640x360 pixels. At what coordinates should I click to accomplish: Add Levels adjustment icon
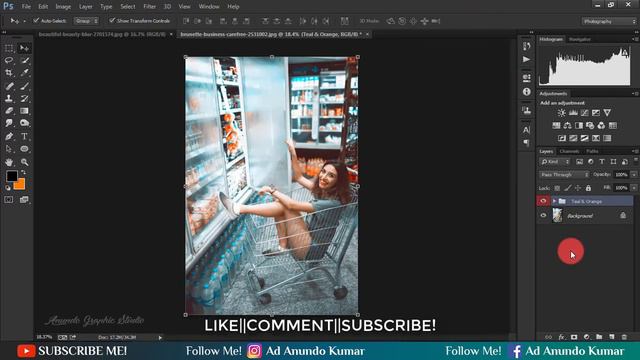point(573,113)
